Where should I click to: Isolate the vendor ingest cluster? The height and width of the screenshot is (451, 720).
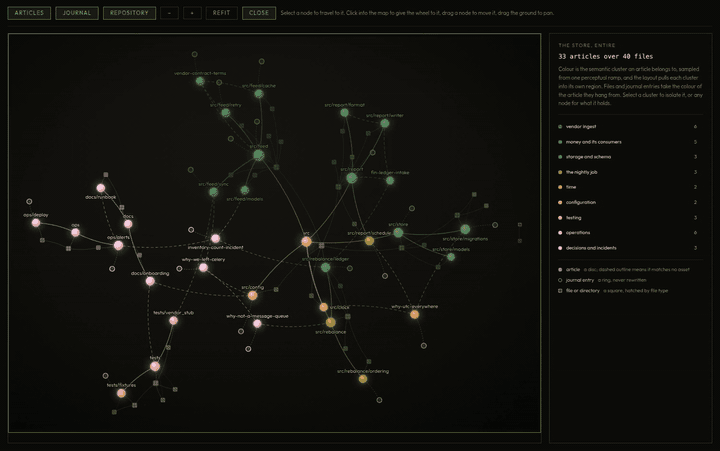[x=630, y=126]
